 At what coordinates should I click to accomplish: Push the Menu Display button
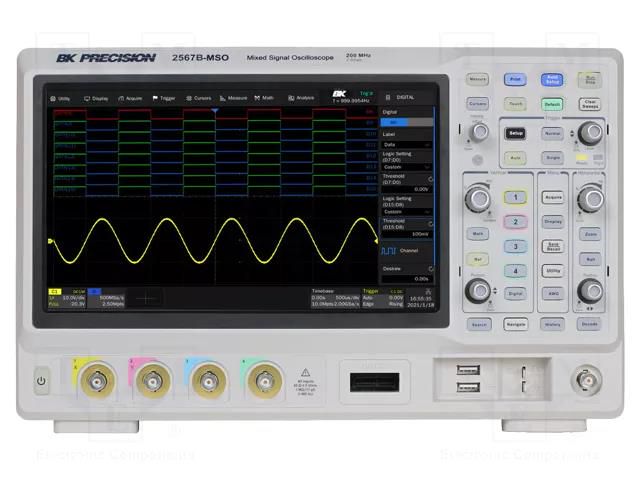pyautogui.click(x=553, y=222)
